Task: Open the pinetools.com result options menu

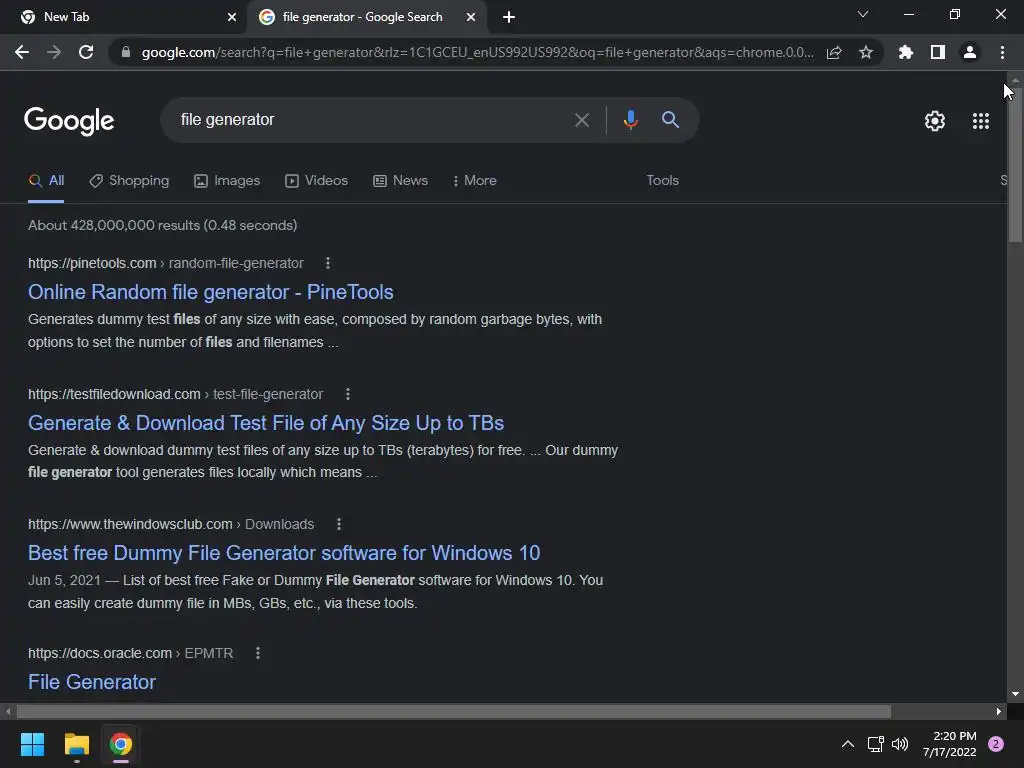Action: point(328,263)
